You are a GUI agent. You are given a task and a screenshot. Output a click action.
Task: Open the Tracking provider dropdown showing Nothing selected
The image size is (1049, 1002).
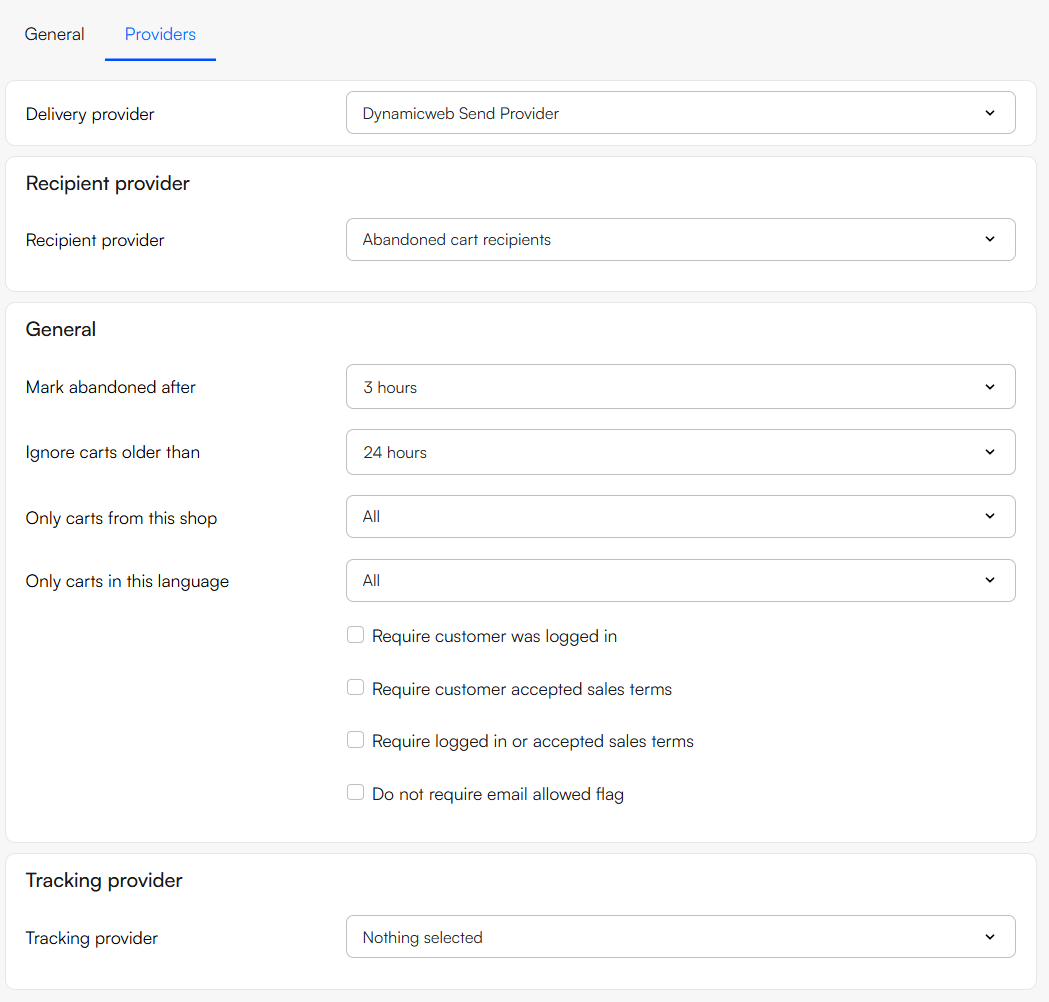(x=680, y=938)
